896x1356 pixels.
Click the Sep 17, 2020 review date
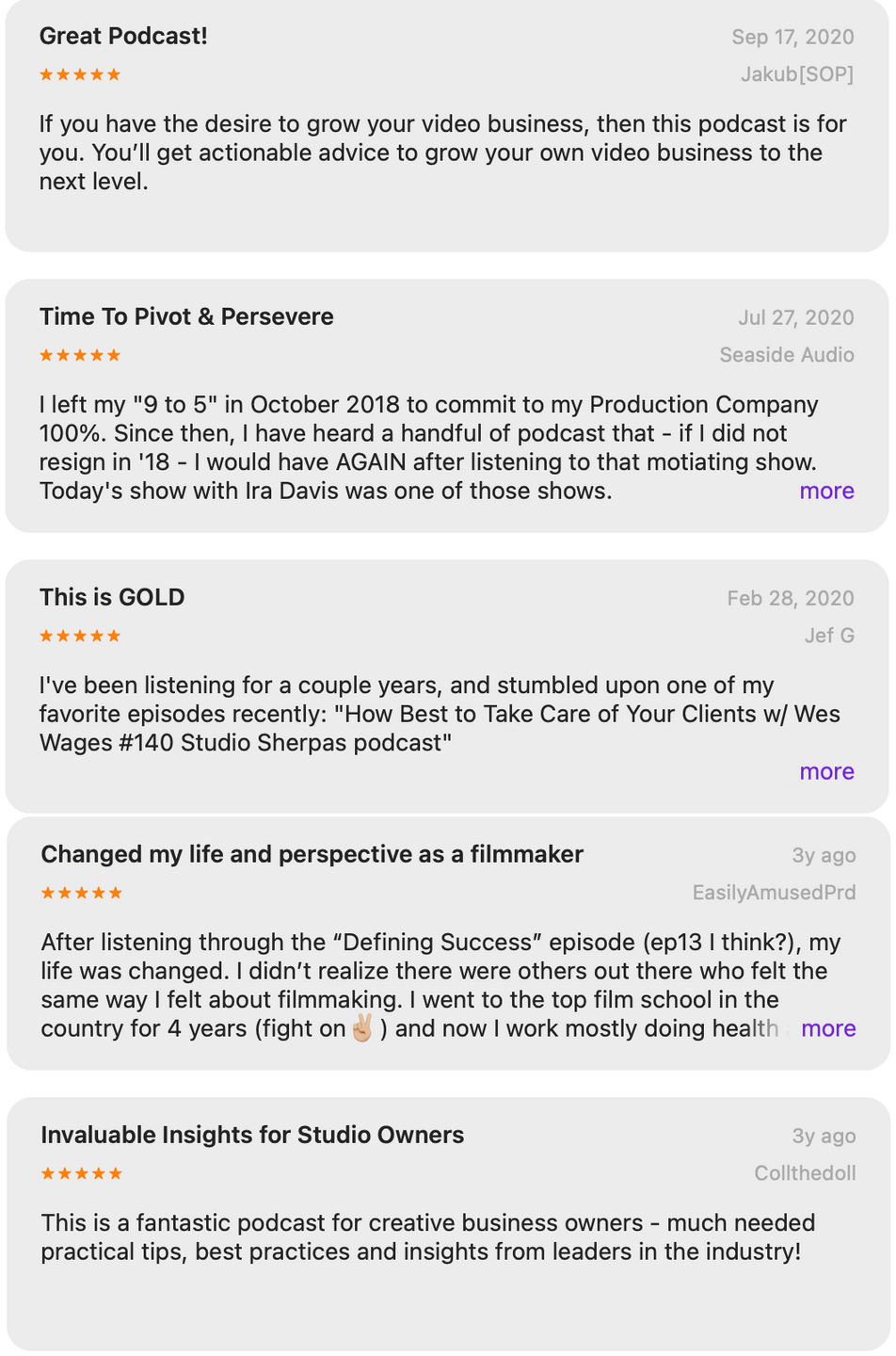[x=793, y=37]
